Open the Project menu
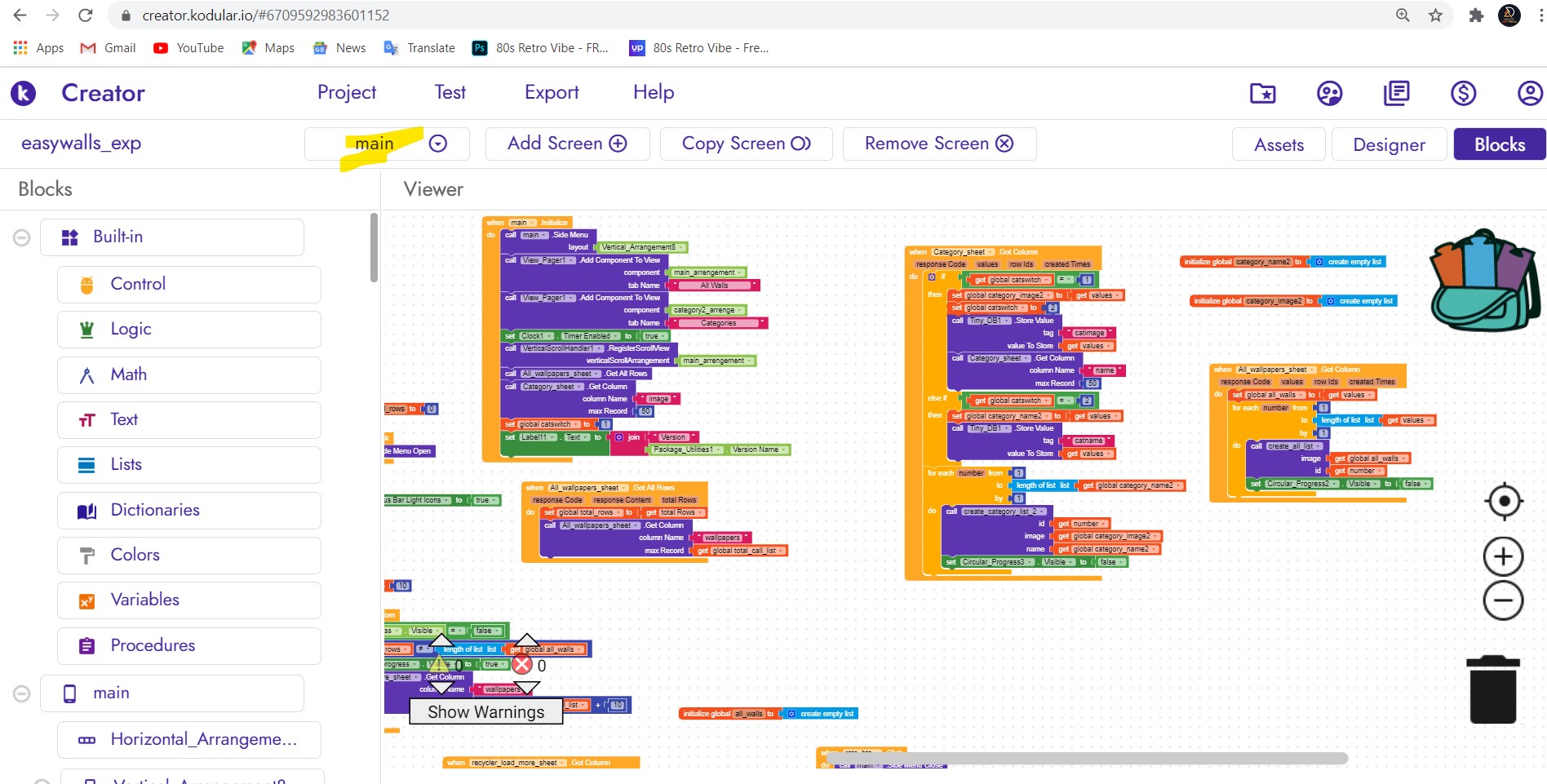The width and height of the screenshot is (1547, 784). 347,92
